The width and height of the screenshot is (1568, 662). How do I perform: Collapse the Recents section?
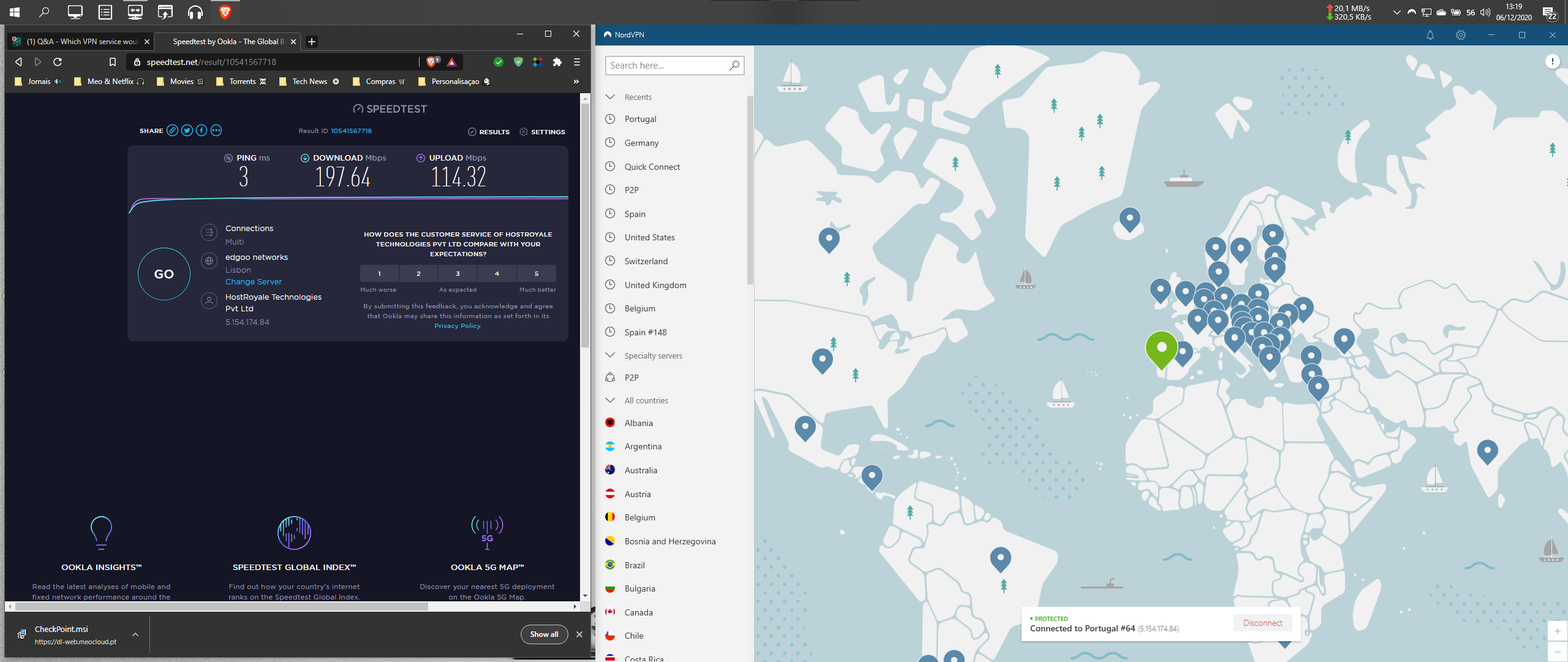(610, 97)
